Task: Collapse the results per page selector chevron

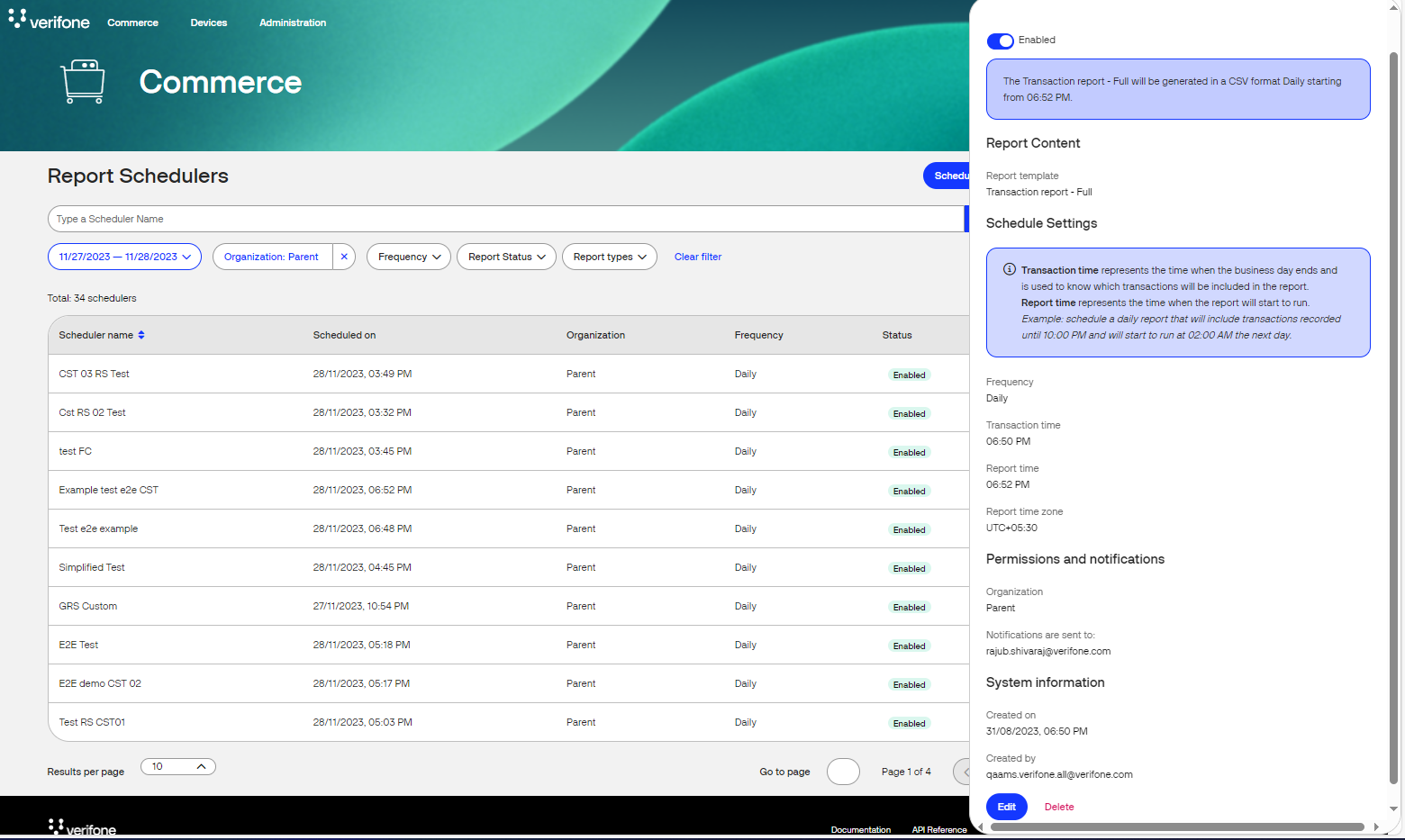Action: [203, 766]
